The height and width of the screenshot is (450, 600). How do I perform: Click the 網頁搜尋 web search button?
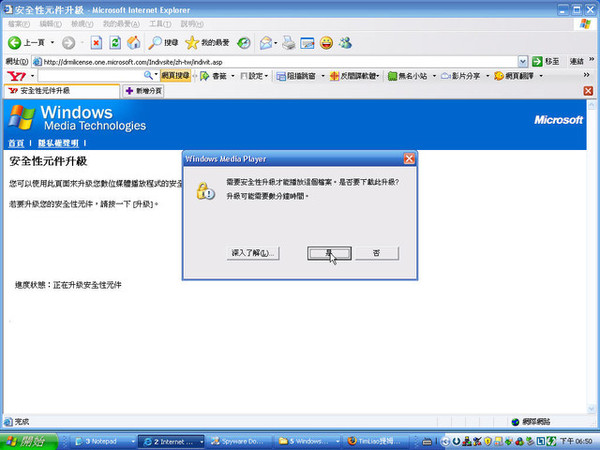tap(175, 75)
